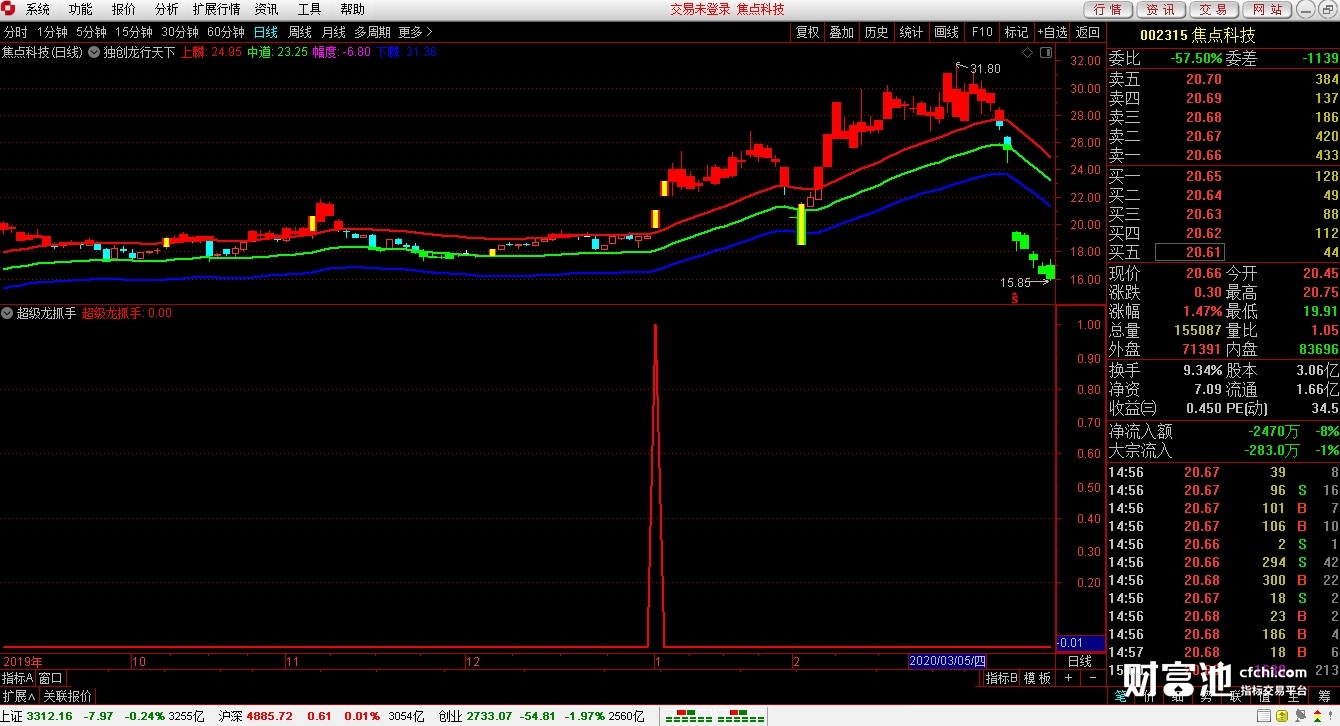Click the 资讯 button in title bar

(x=1160, y=9)
